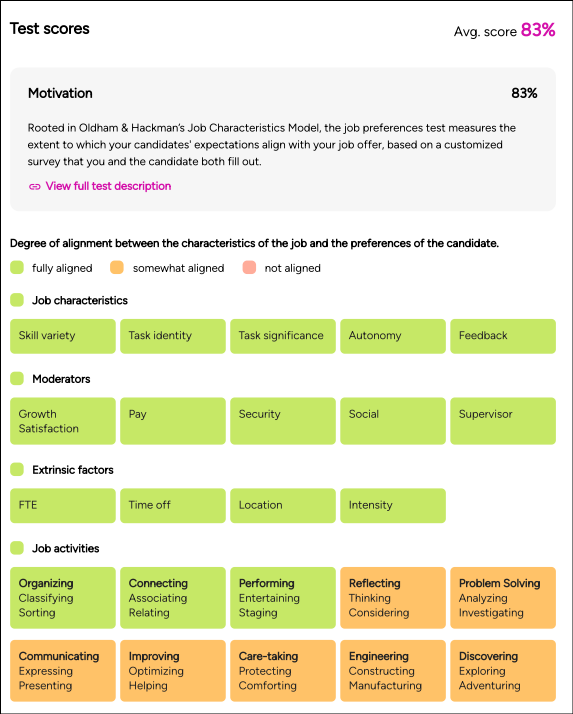Select the Time off extrinsic factor tile
This screenshot has height=714, width=573.
pos(173,505)
